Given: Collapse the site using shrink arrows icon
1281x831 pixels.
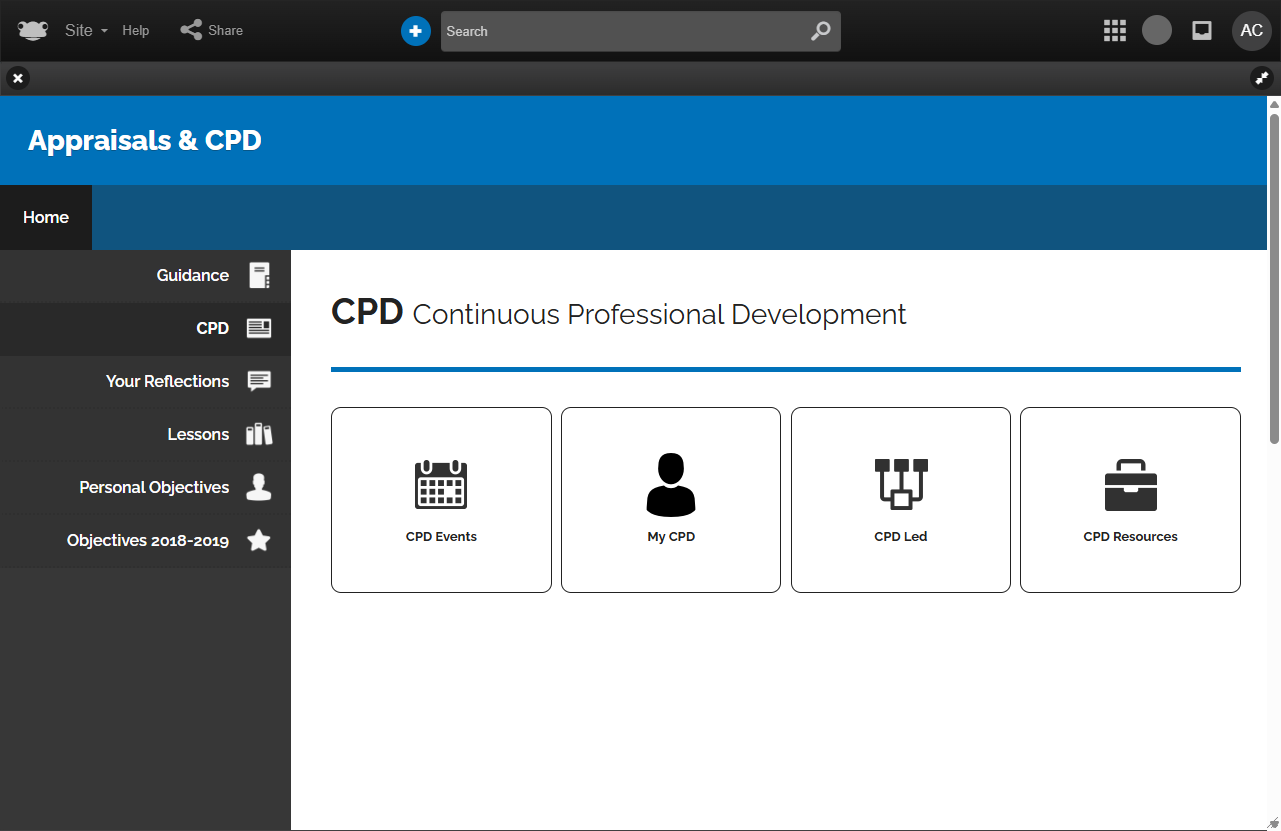Looking at the screenshot, I should [1261, 78].
